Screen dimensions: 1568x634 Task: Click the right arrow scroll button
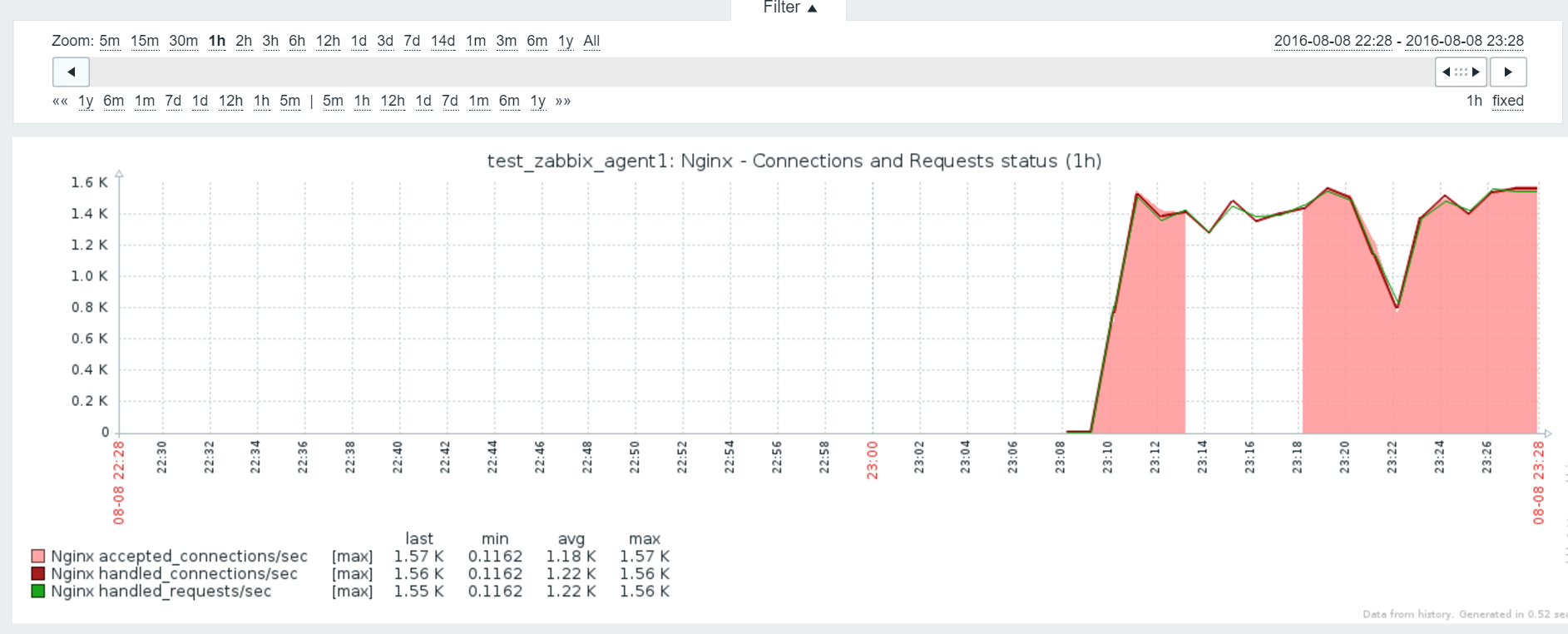coord(1507,72)
